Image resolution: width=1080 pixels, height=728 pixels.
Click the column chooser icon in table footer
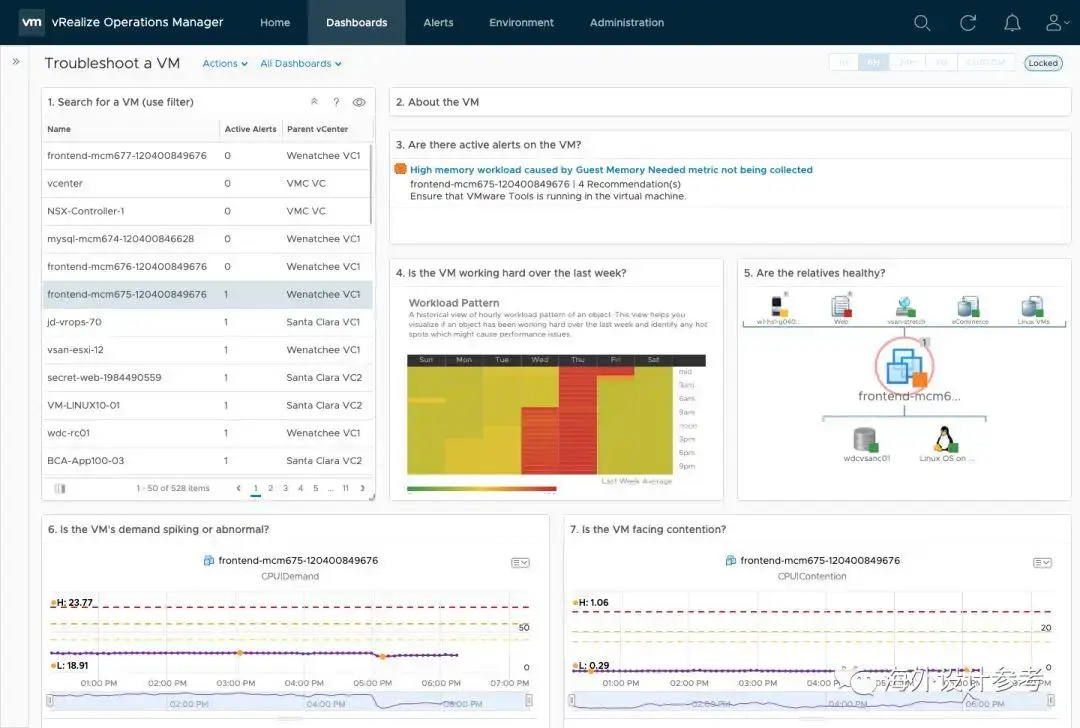pyautogui.click(x=60, y=488)
